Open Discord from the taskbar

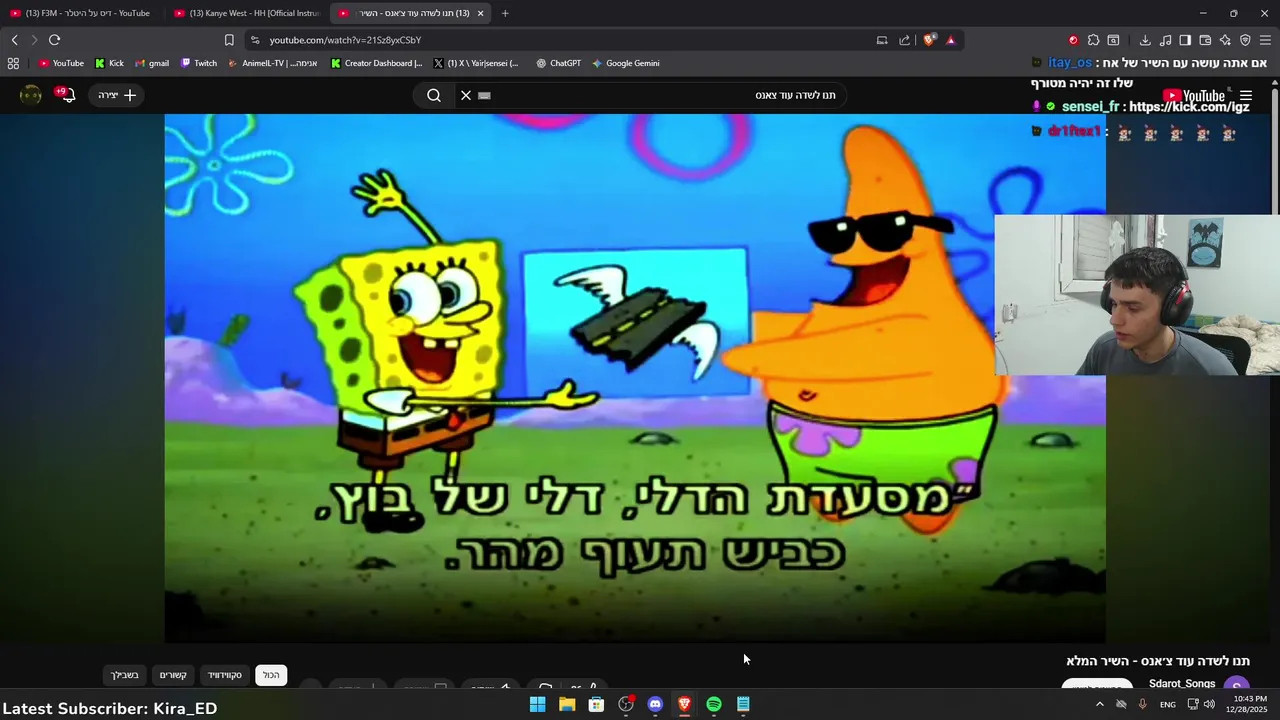pos(655,704)
